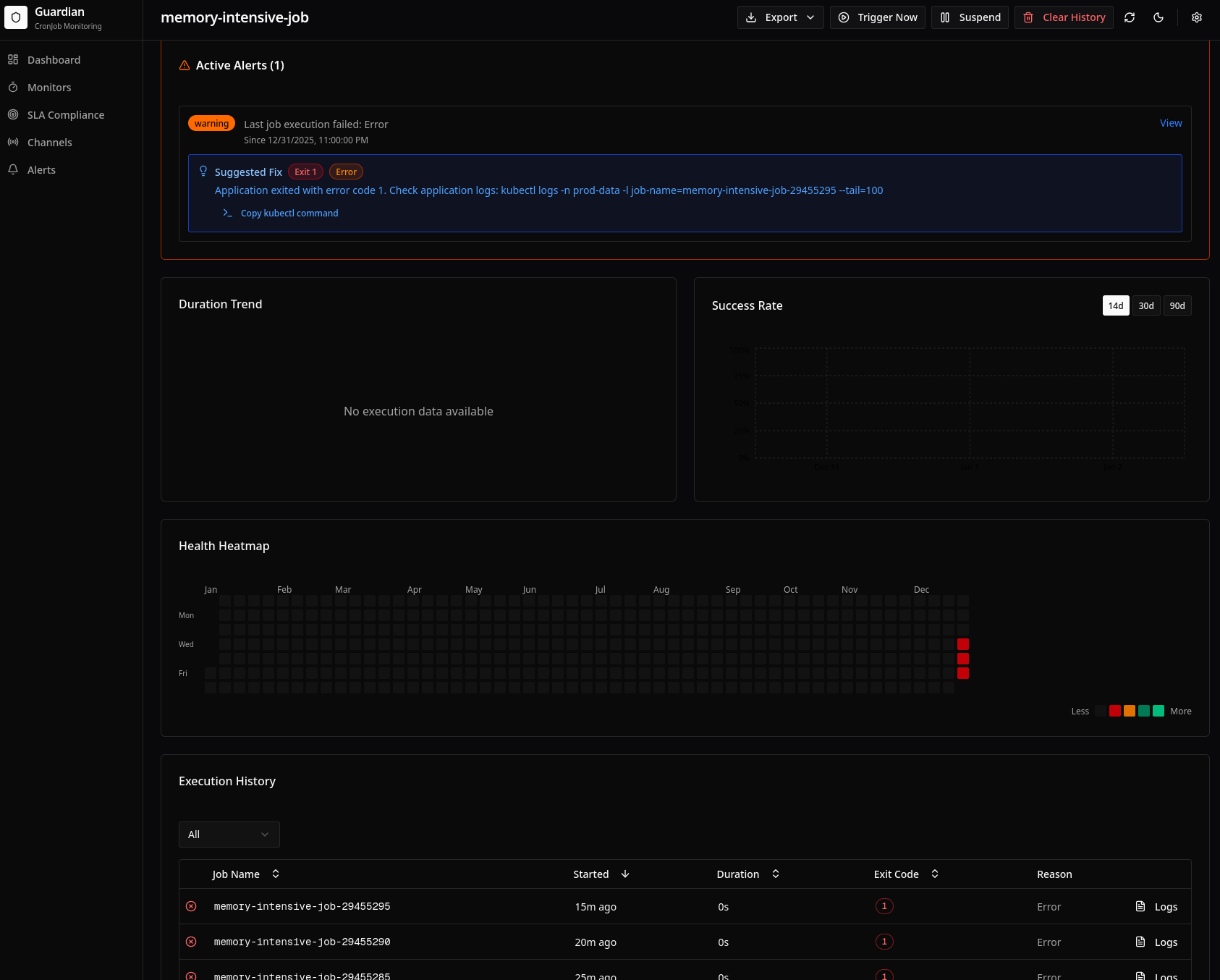The height and width of the screenshot is (980, 1220).
Task: Open the Export dropdown menu
Action: 780,17
